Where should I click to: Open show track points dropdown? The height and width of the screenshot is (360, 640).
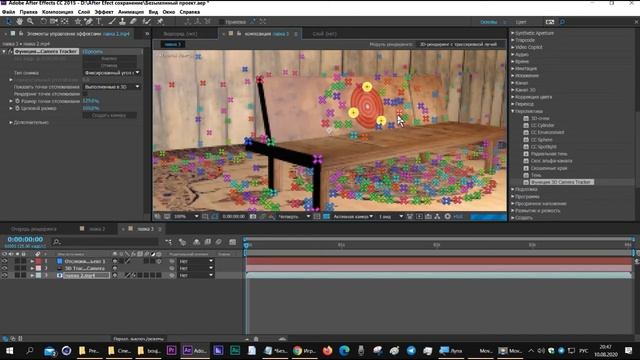(x=111, y=87)
